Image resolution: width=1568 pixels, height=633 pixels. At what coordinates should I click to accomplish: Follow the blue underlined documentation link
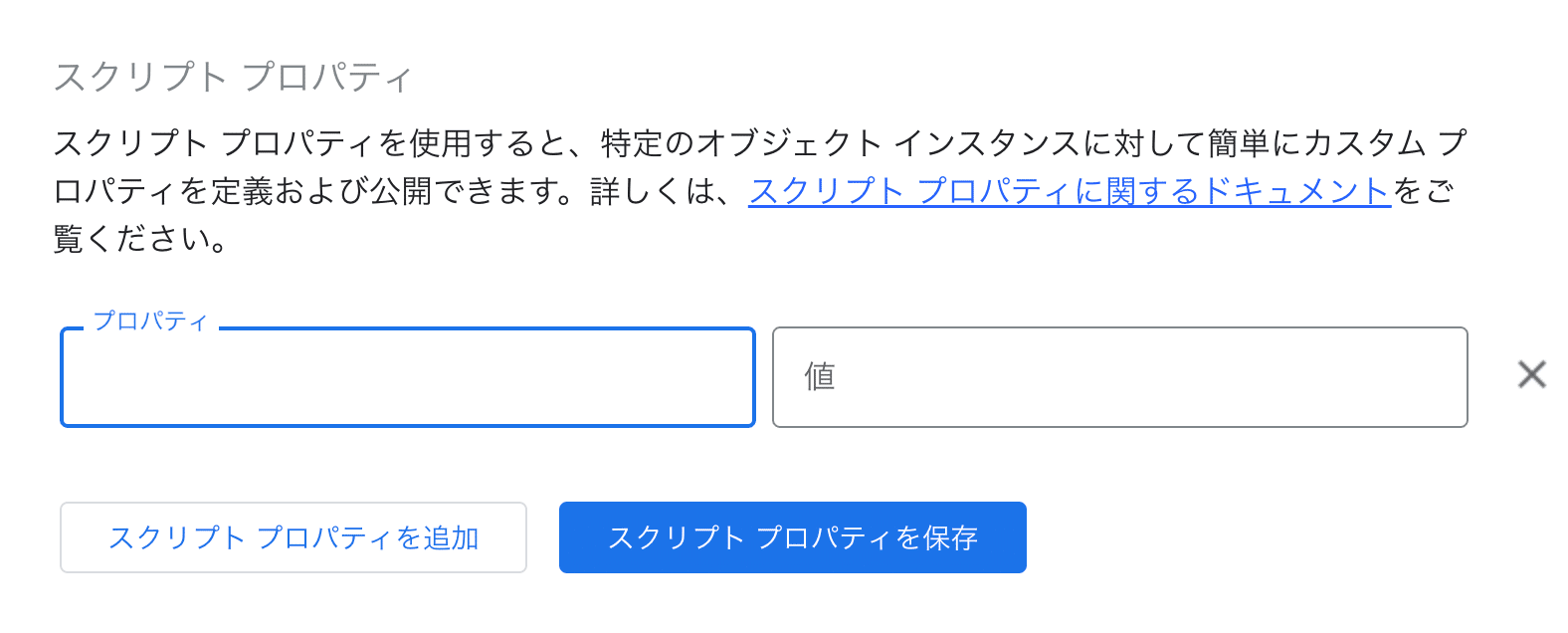(1069, 191)
